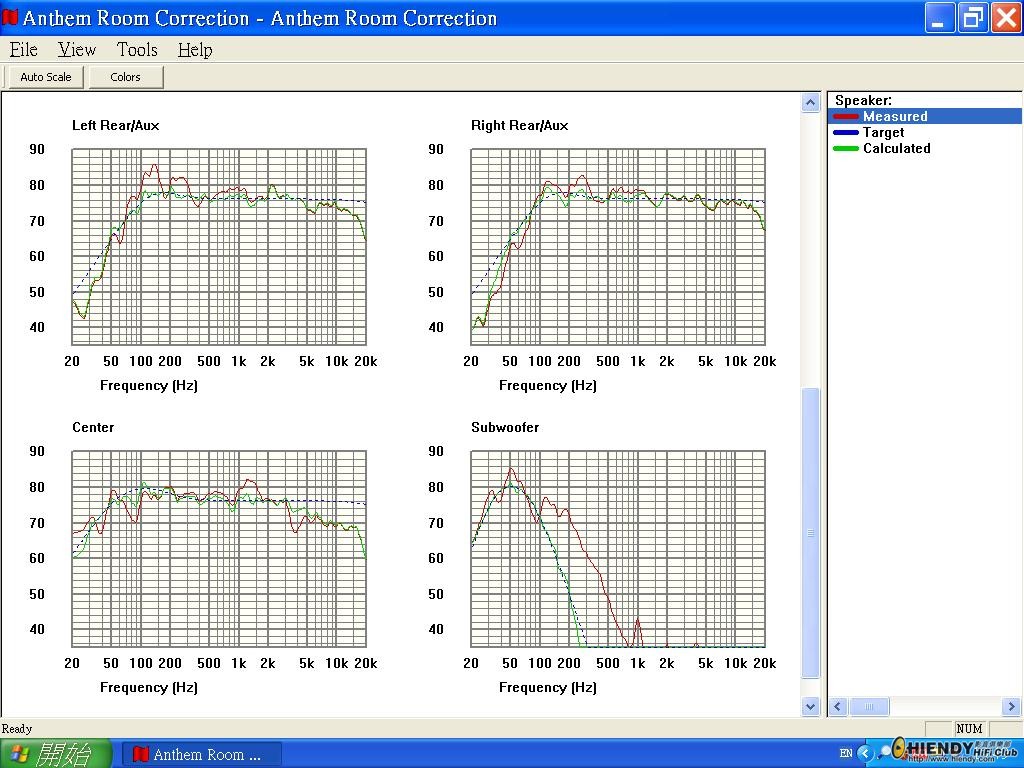Click the Left Rear/Aux frequency response plot
Viewport: 1024px width, 768px height.
pyautogui.click(x=219, y=246)
